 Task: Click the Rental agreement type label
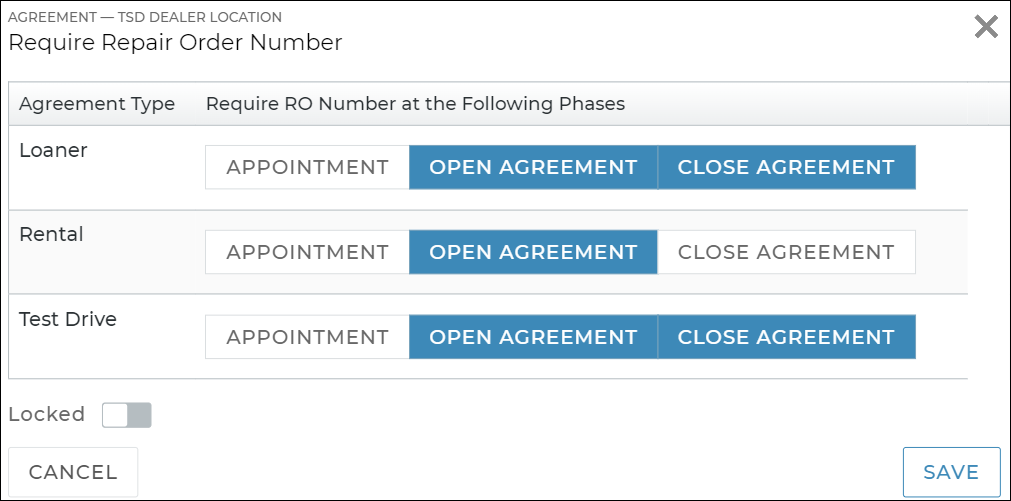(52, 235)
